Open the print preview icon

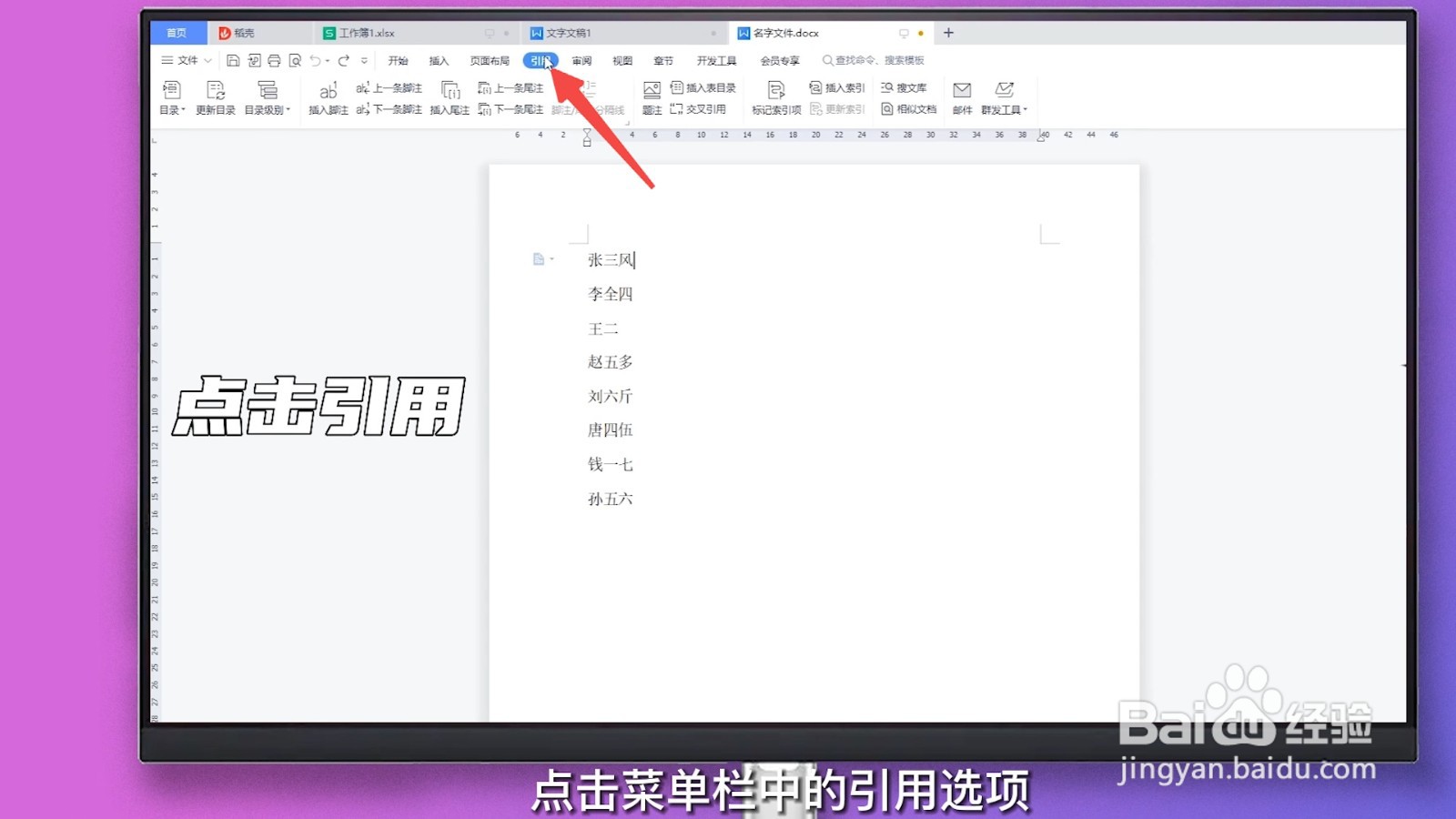click(x=293, y=60)
